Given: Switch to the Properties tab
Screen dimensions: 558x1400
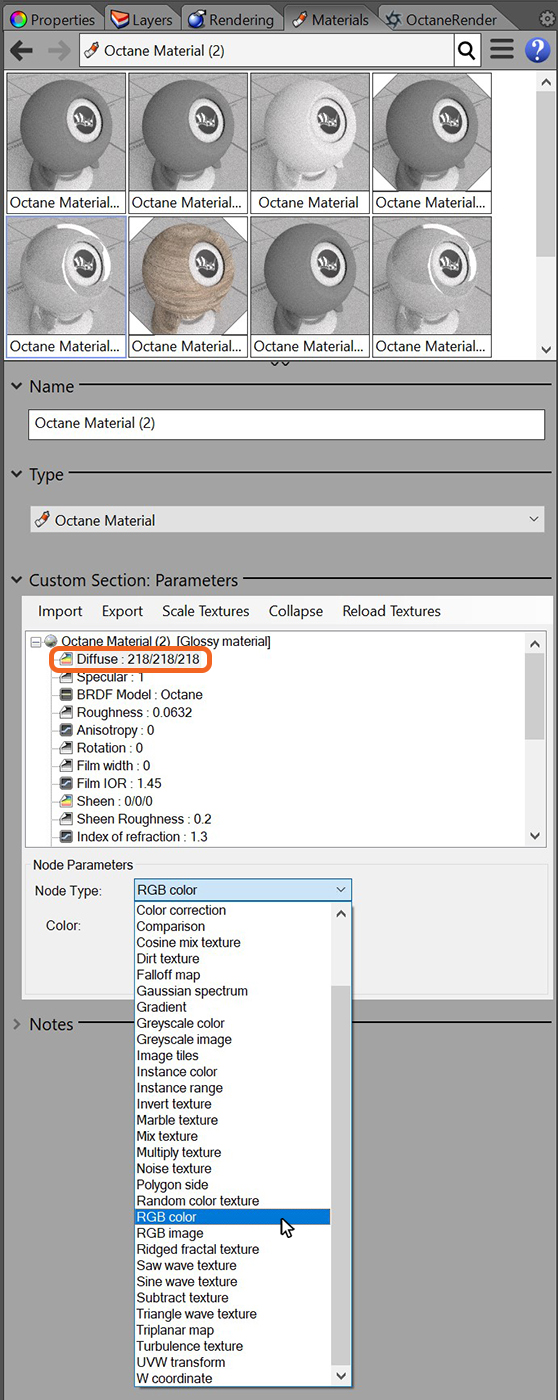Looking at the screenshot, I should tap(52, 19).
